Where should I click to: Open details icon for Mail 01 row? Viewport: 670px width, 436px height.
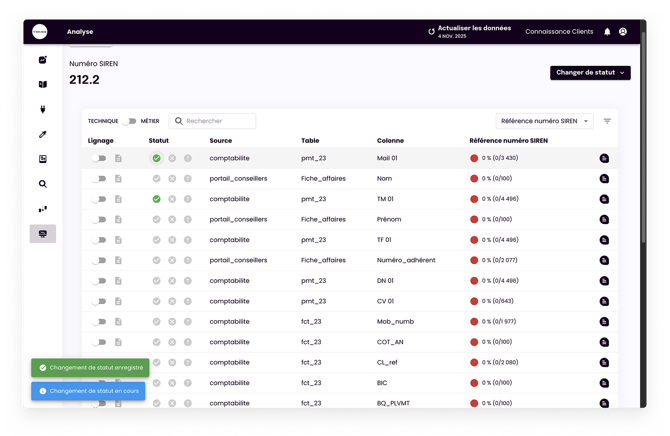[x=604, y=158]
